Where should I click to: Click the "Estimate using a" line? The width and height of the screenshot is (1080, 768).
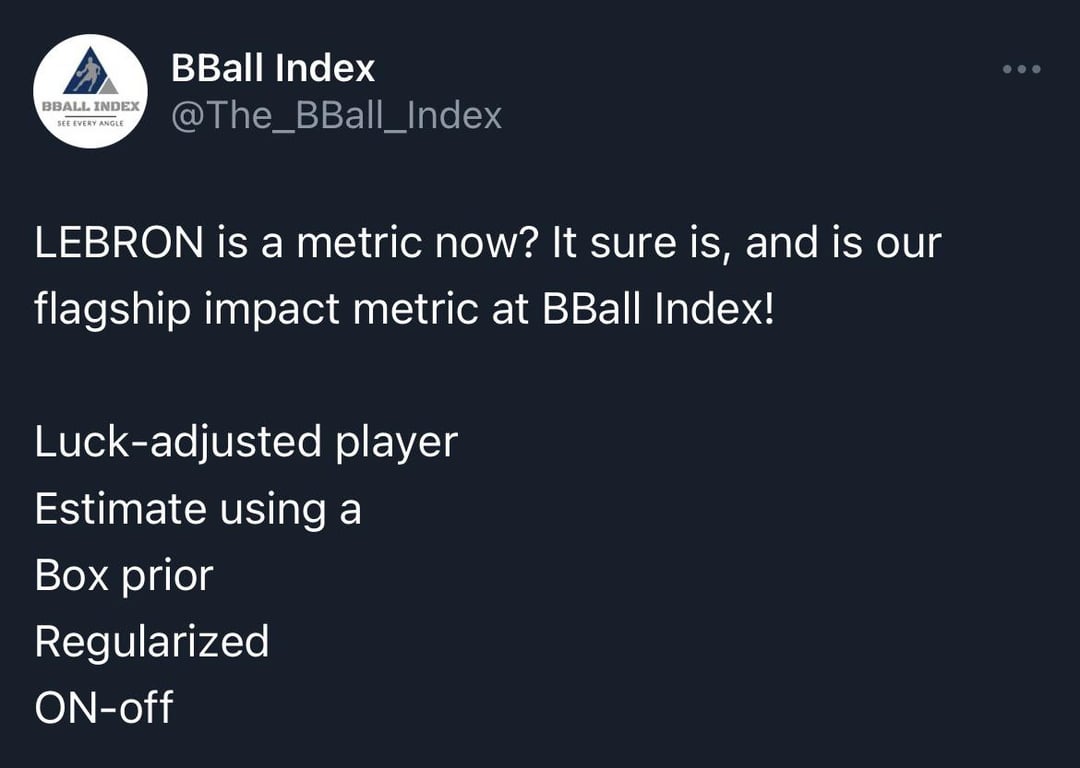(198, 509)
